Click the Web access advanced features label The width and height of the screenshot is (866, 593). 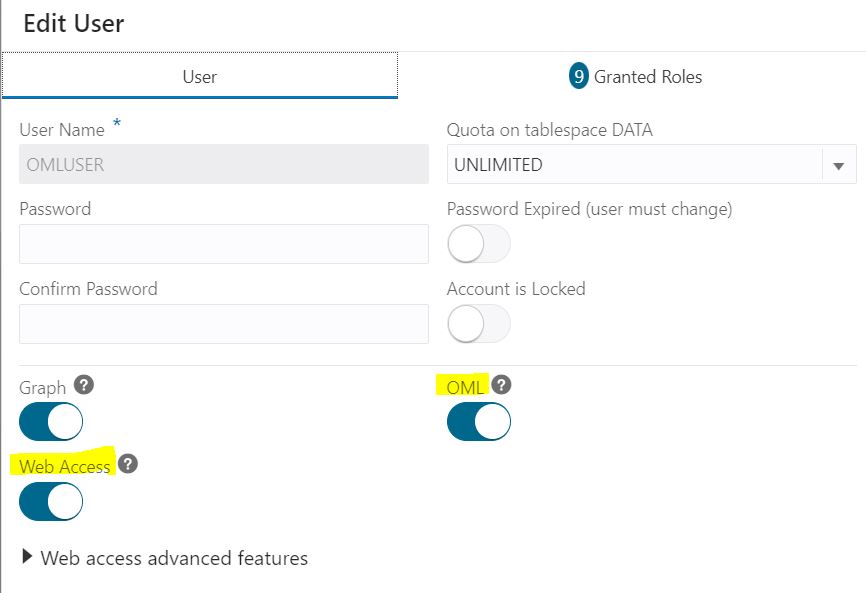click(x=174, y=558)
